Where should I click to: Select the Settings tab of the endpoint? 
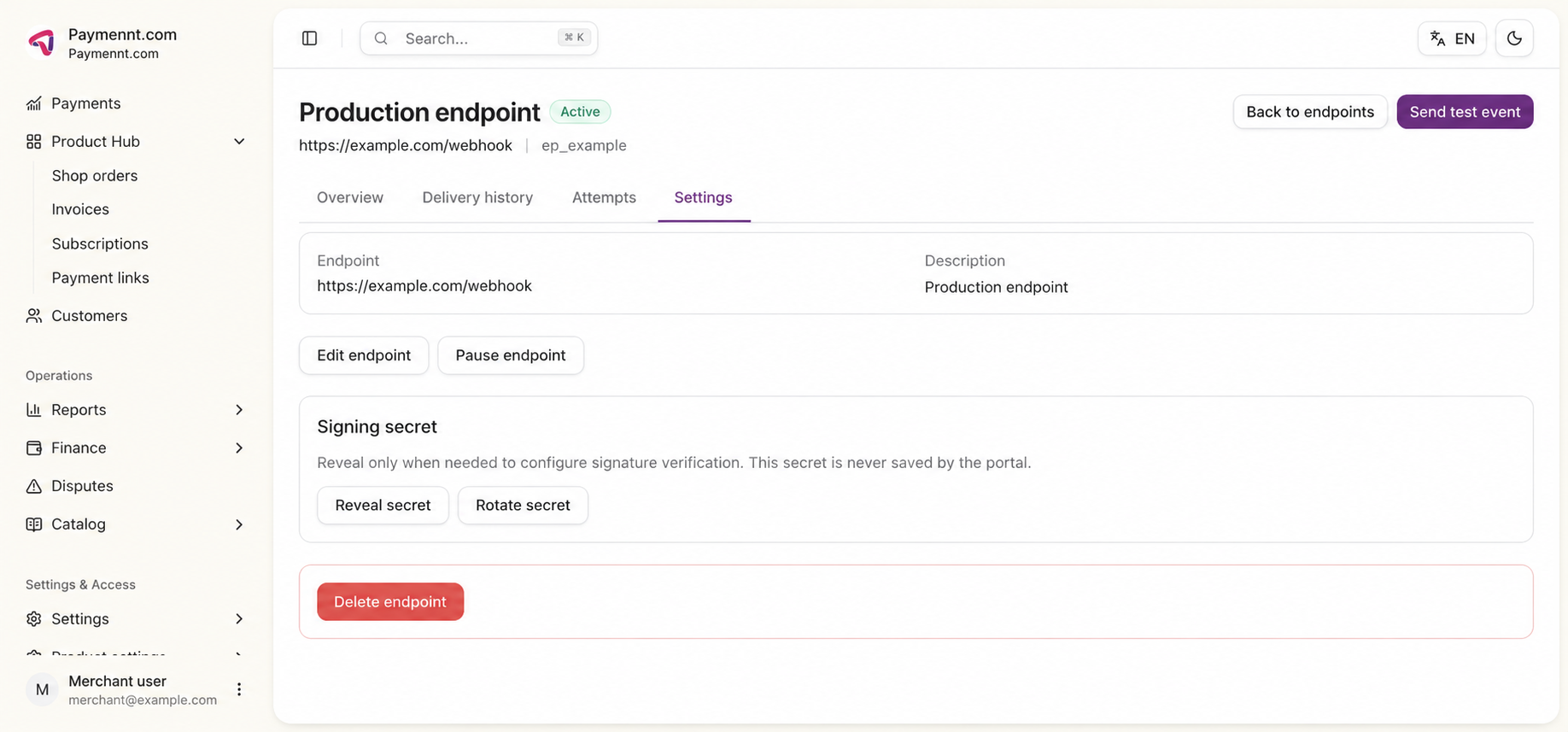pos(704,197)
